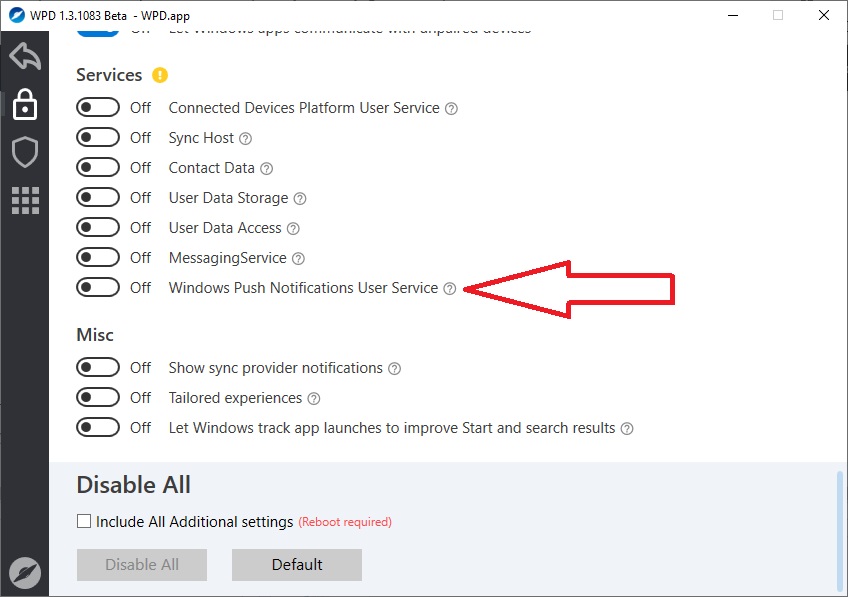The height and width of the screenshot is (597, 848).
Task: Toggle the User Data Storage switch
Action: 98,197
